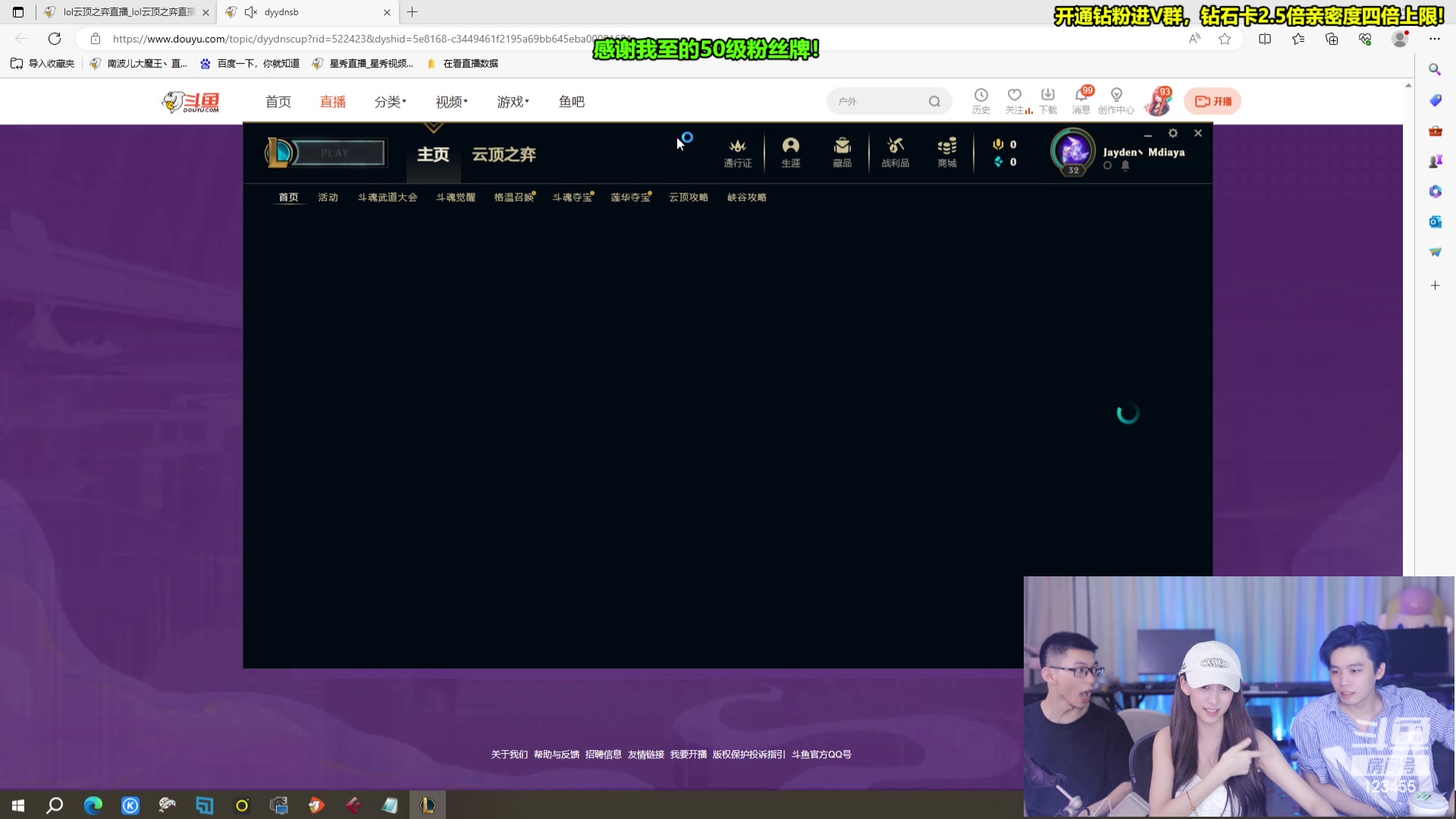The height and width of the screenshot is (819, 1456).
Task: Open Edge sidebar Outlook icon
Action: 1435,221
